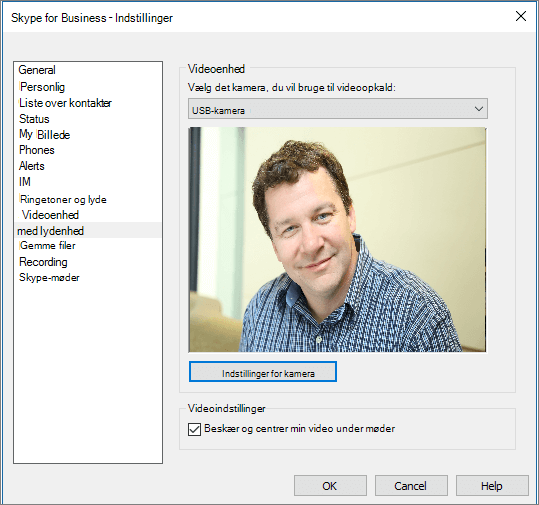Select the Phones category
The image size is (539, 505).
coord(37,150)
